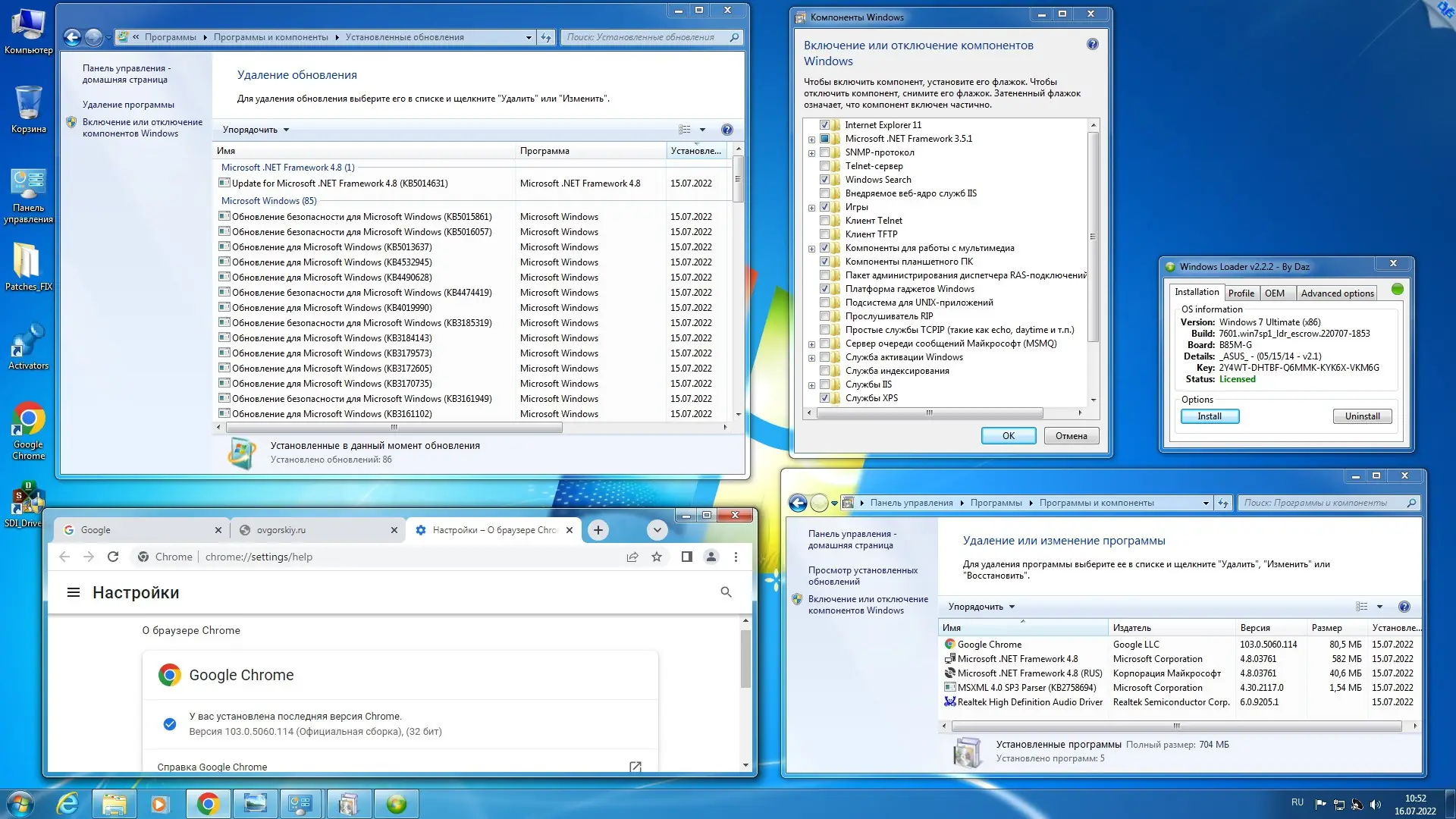The height and width of the screenshot is (819, 1456).
Task: Click help icon in Компоненты Windows dialog
Action: pyautogui.click(x=1092, y=45)
